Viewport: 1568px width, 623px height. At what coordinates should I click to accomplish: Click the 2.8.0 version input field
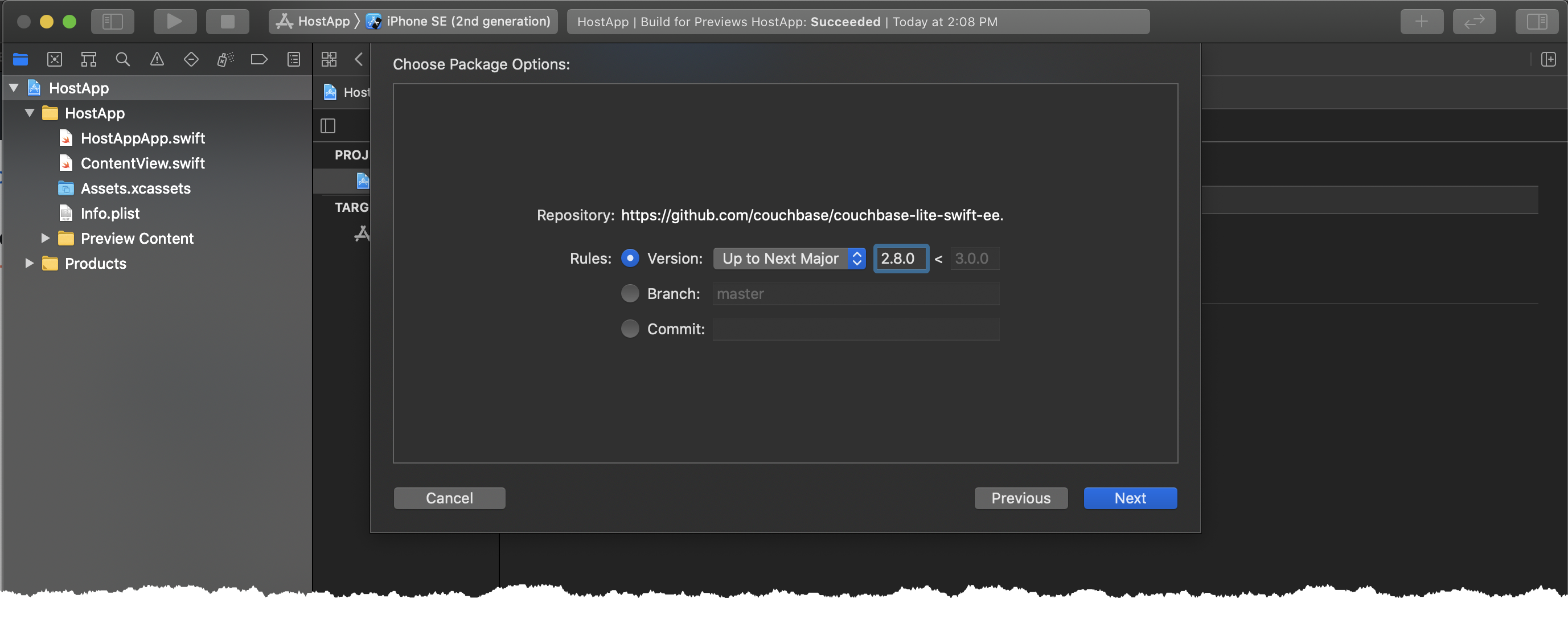pos(901,258)
